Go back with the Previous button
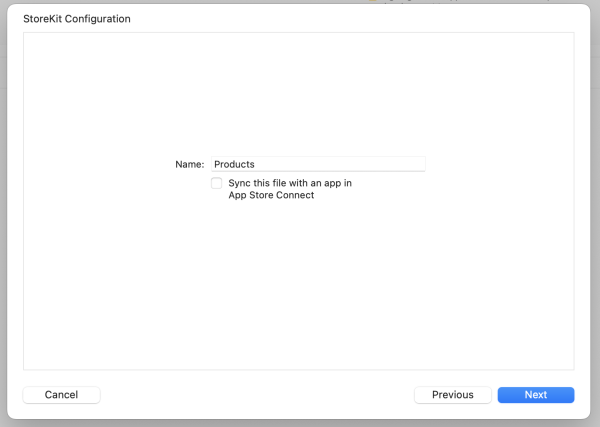This screenshot has width=600, height=427. [452, 395]
